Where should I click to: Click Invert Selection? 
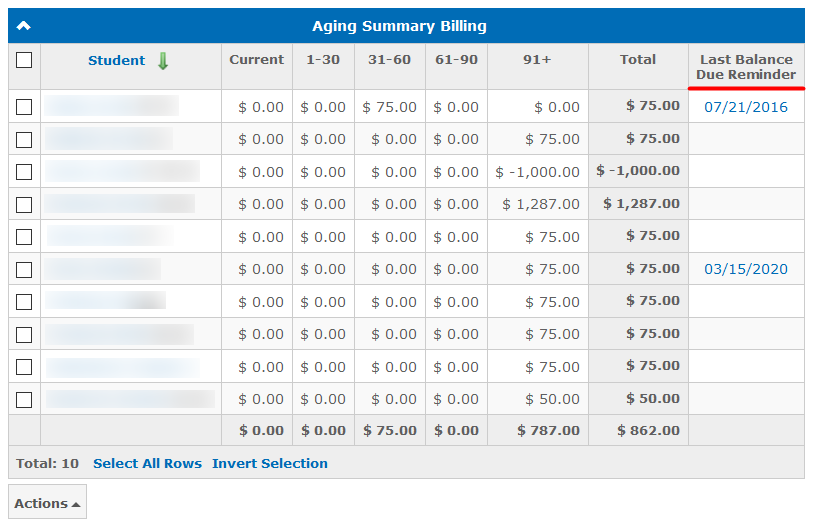(270, 463)
